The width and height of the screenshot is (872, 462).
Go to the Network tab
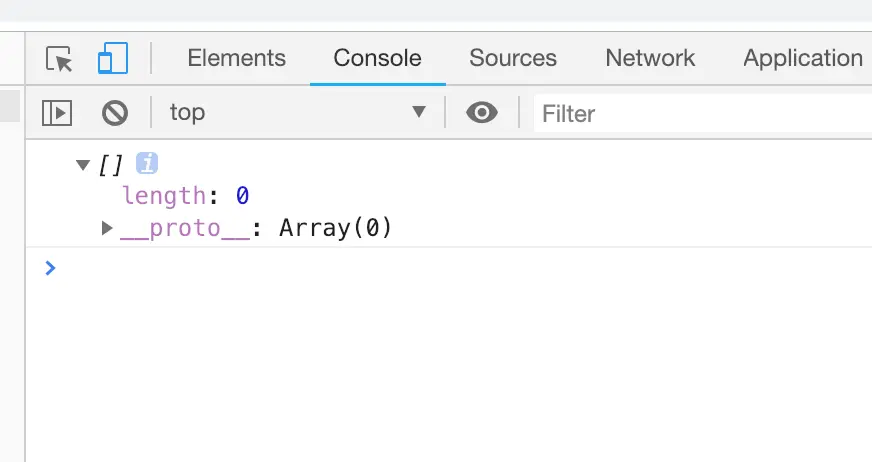[x=650, y=58]
